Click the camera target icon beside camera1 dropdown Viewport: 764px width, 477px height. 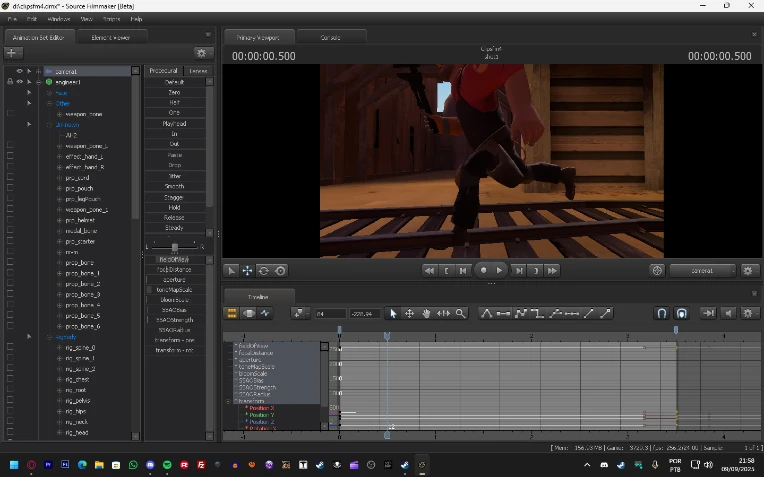[x=657, y=270]
